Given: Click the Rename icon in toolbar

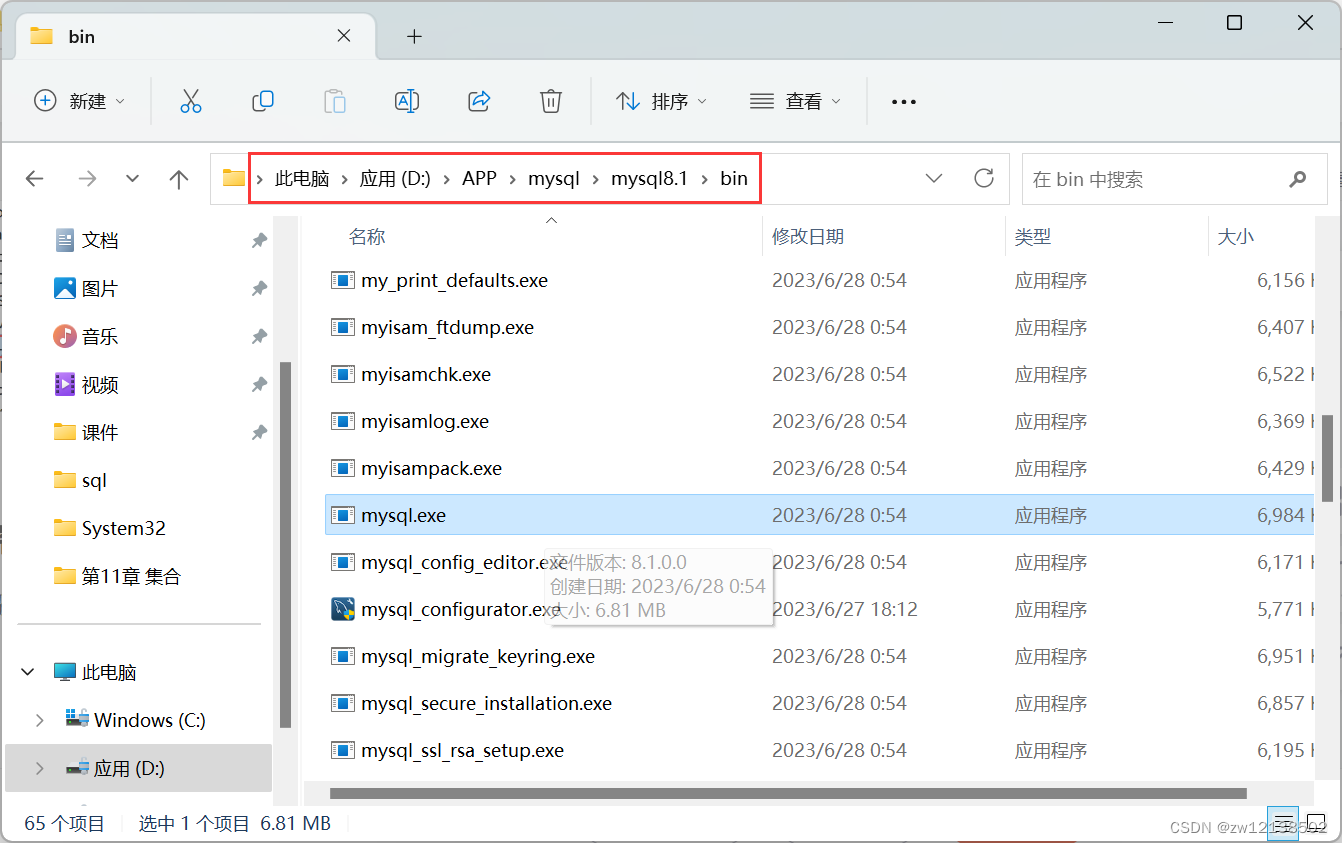Looking at the screenshot, I should click(407, 101).
